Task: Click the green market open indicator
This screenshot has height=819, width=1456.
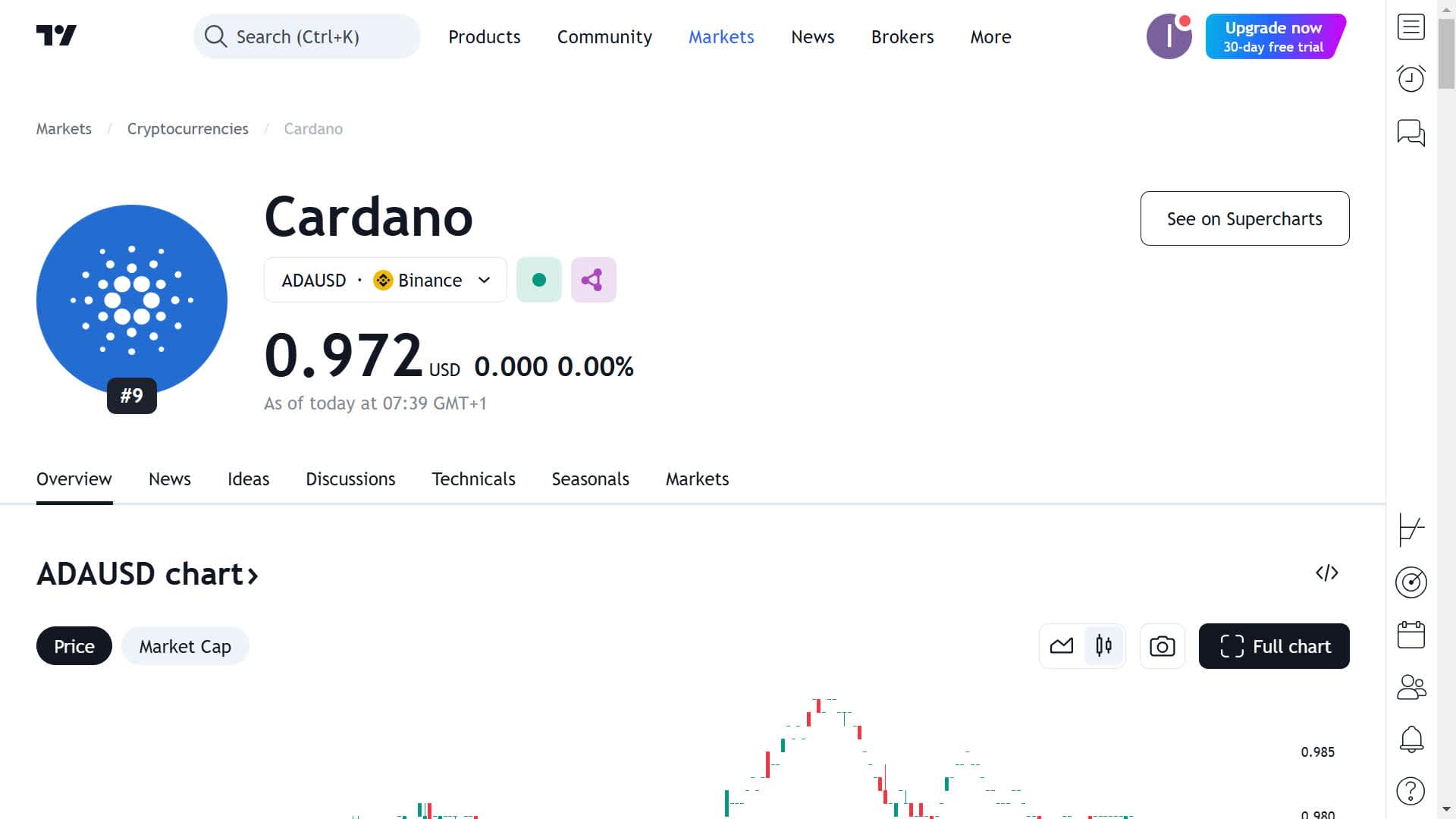Action: [539, 280]
